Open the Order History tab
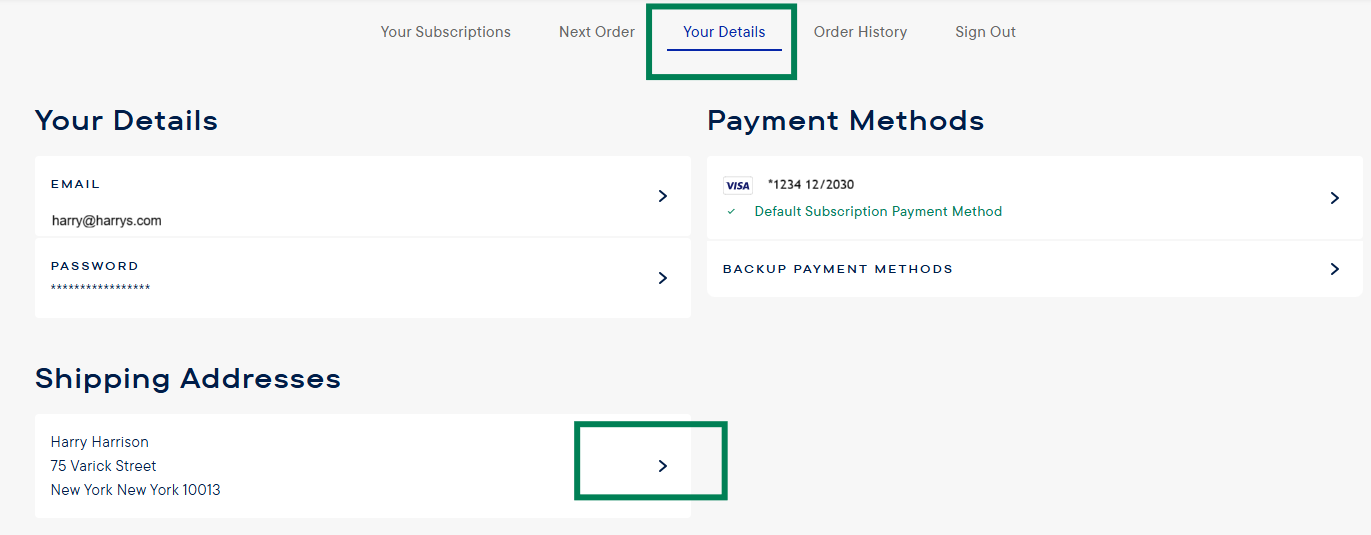 coord(860,32)
